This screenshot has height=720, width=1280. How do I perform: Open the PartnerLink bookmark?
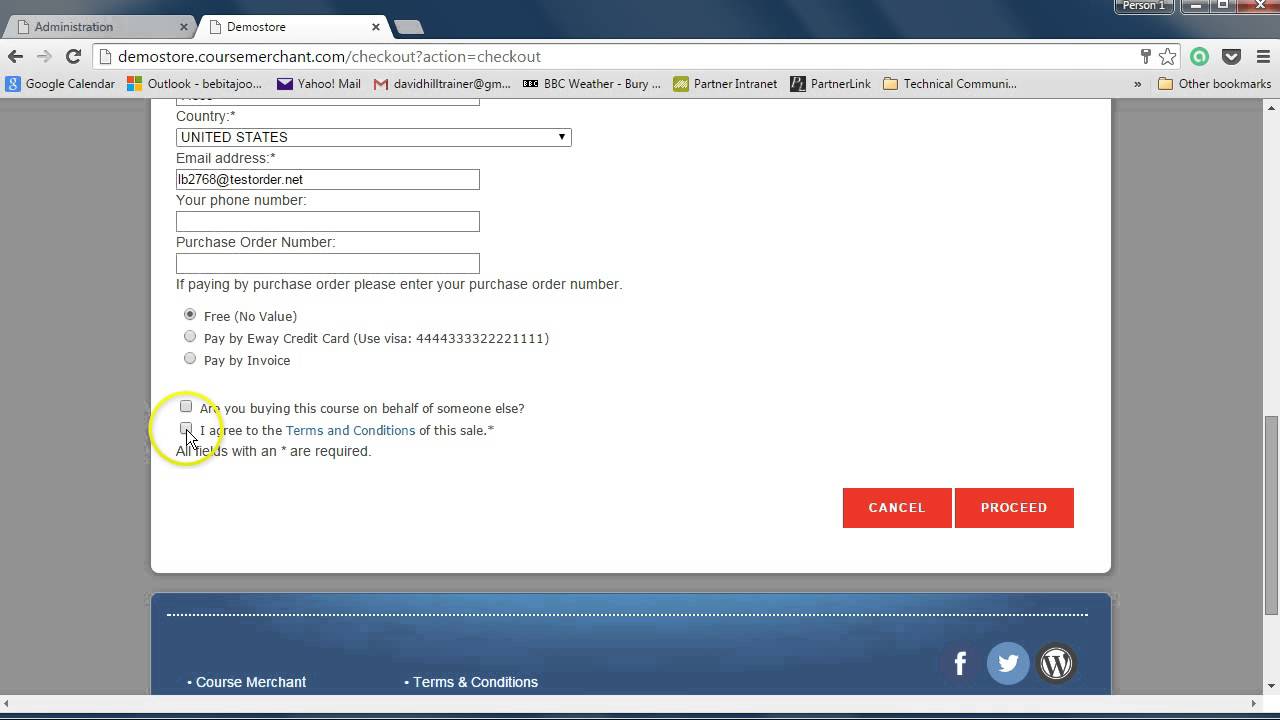[830, 84]
